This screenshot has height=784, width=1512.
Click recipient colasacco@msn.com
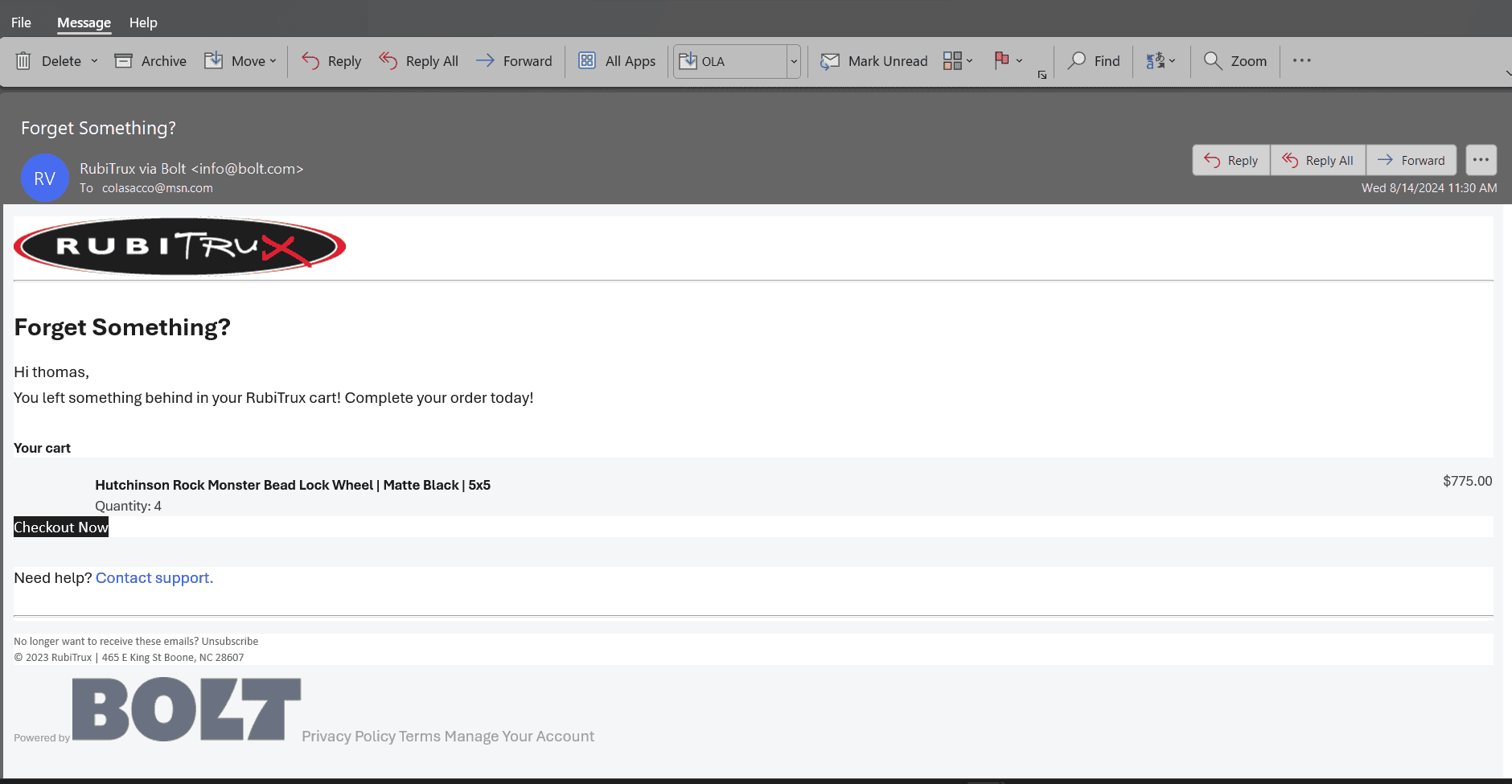pos(158,188)
